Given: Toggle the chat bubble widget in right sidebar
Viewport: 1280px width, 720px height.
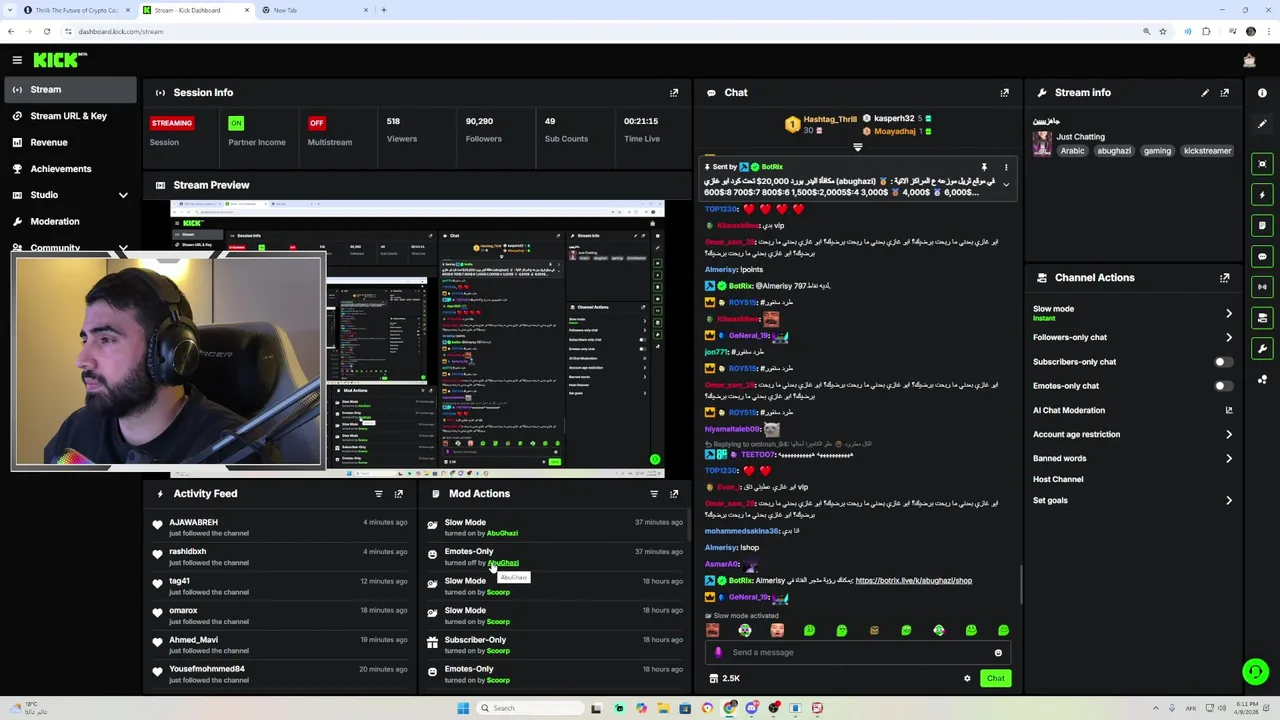Looking at the screenshot, I should click(1262, 257).
